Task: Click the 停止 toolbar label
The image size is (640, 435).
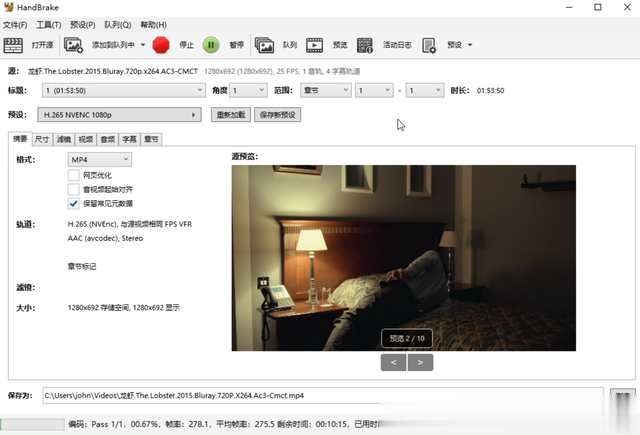Action: tap(187, 45)
